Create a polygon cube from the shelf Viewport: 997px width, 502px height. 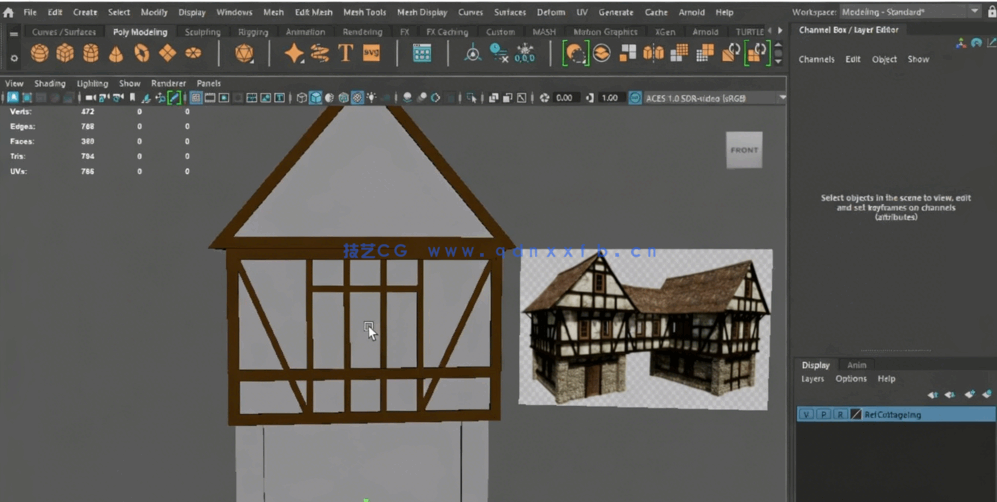(65, 53)
